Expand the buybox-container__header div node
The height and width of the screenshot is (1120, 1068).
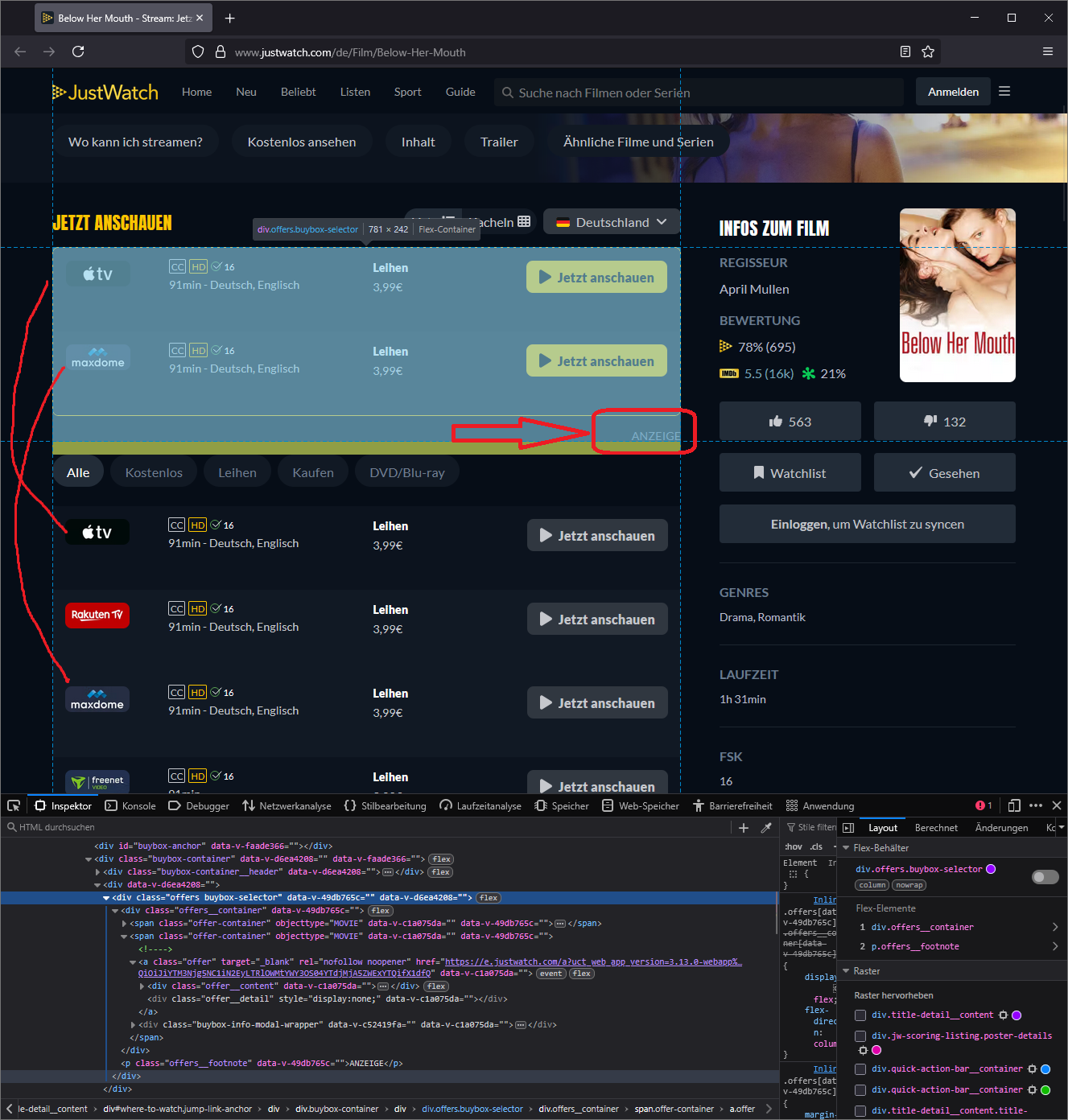tap(98, 872)
